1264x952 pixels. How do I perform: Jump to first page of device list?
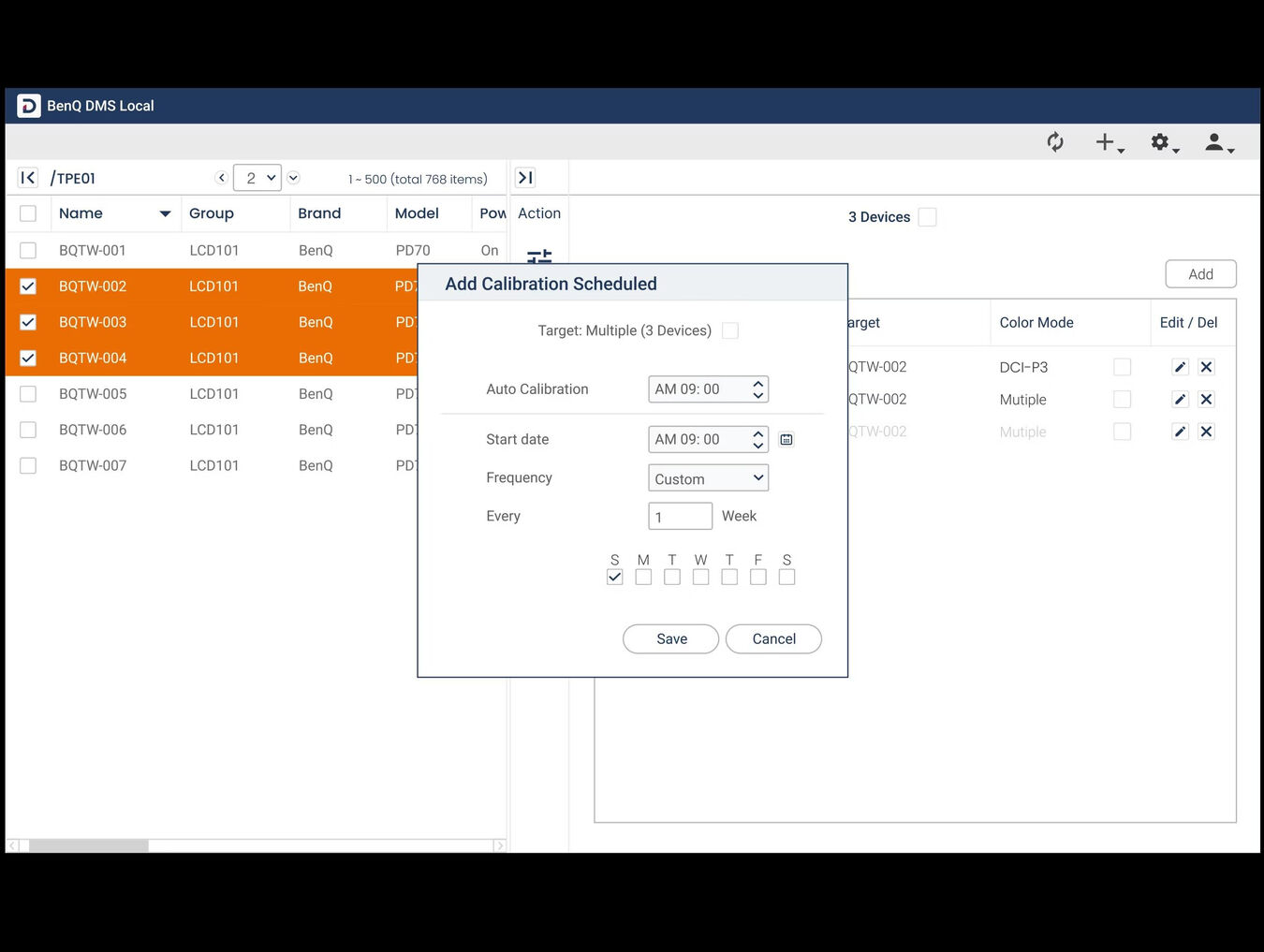tap(28, 178)
